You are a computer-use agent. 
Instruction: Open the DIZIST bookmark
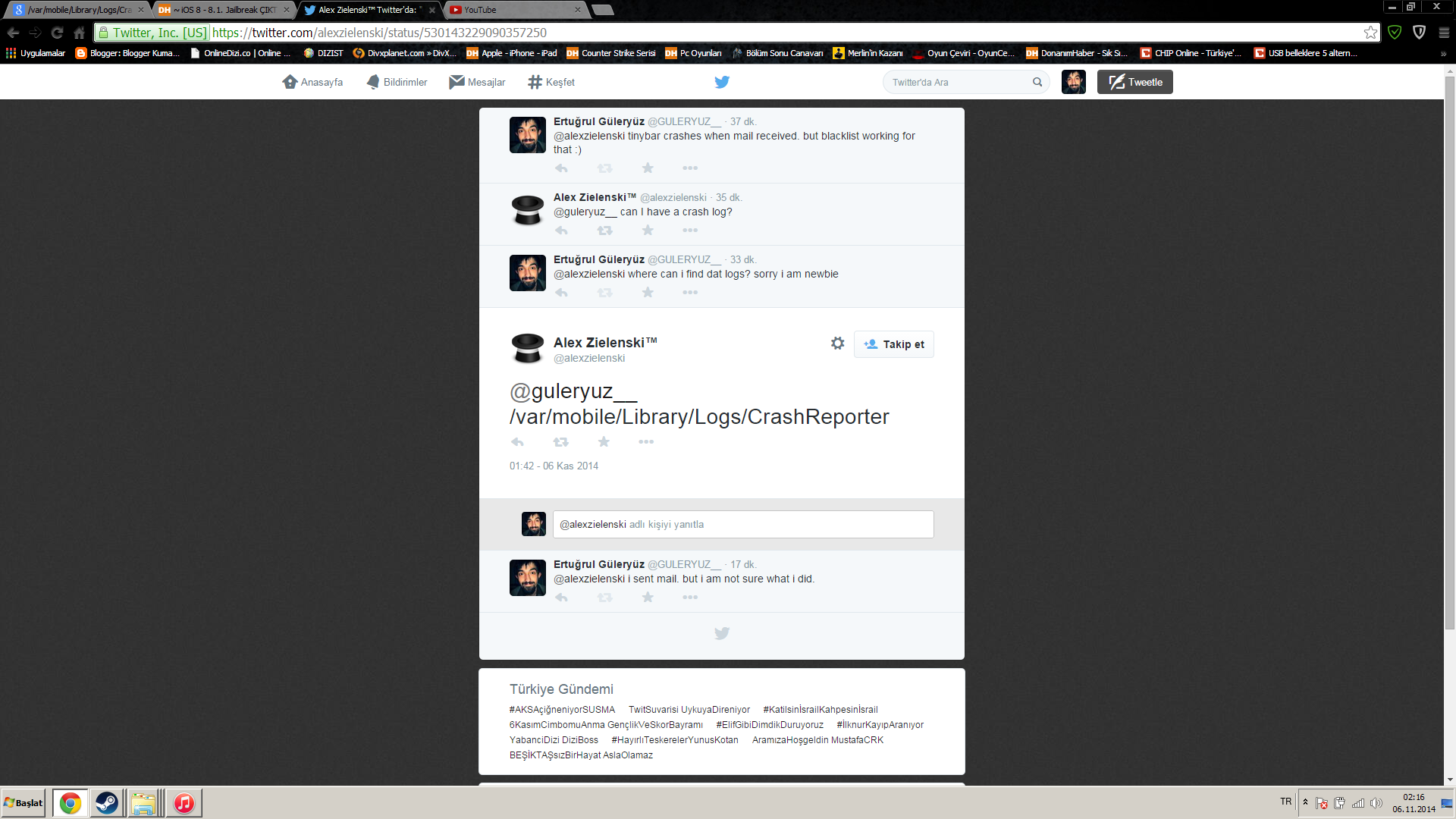point(323,53)
